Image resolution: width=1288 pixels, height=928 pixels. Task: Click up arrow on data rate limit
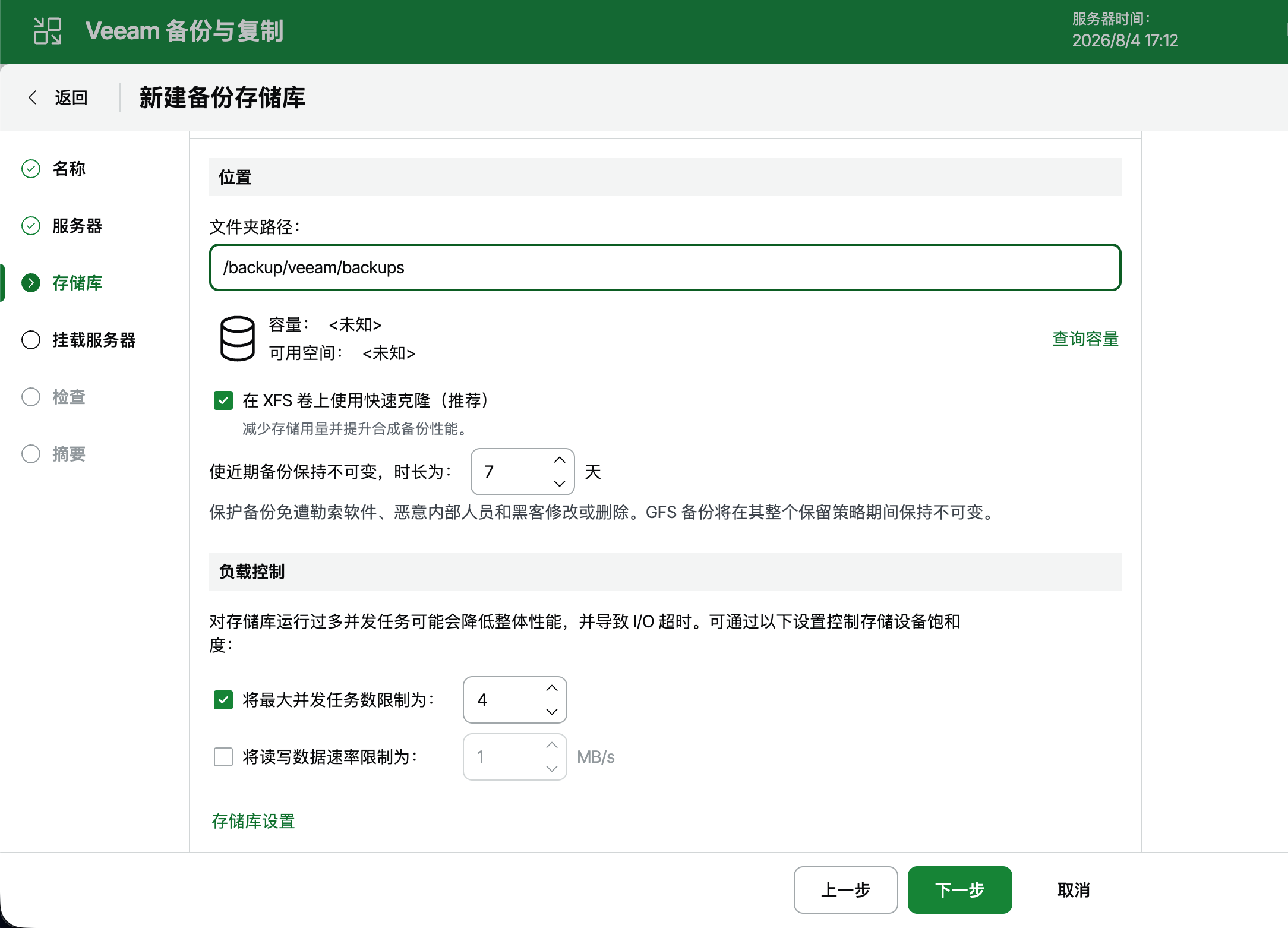coord(551,746)
